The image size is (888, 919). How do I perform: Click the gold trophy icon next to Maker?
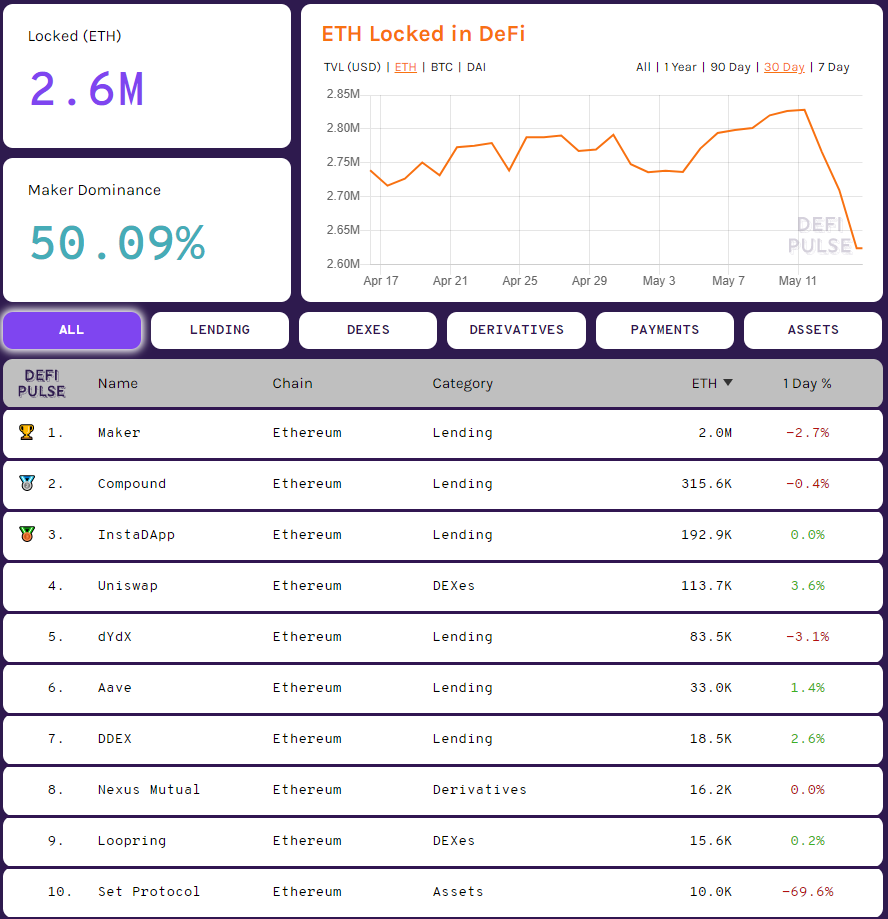click(26, 432)
